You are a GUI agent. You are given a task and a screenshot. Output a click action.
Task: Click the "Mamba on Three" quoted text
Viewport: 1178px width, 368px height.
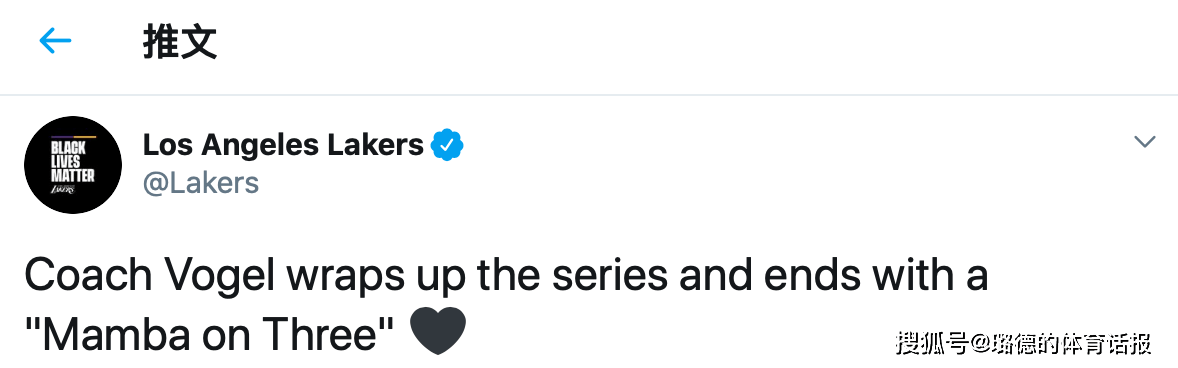click(210, 336)
